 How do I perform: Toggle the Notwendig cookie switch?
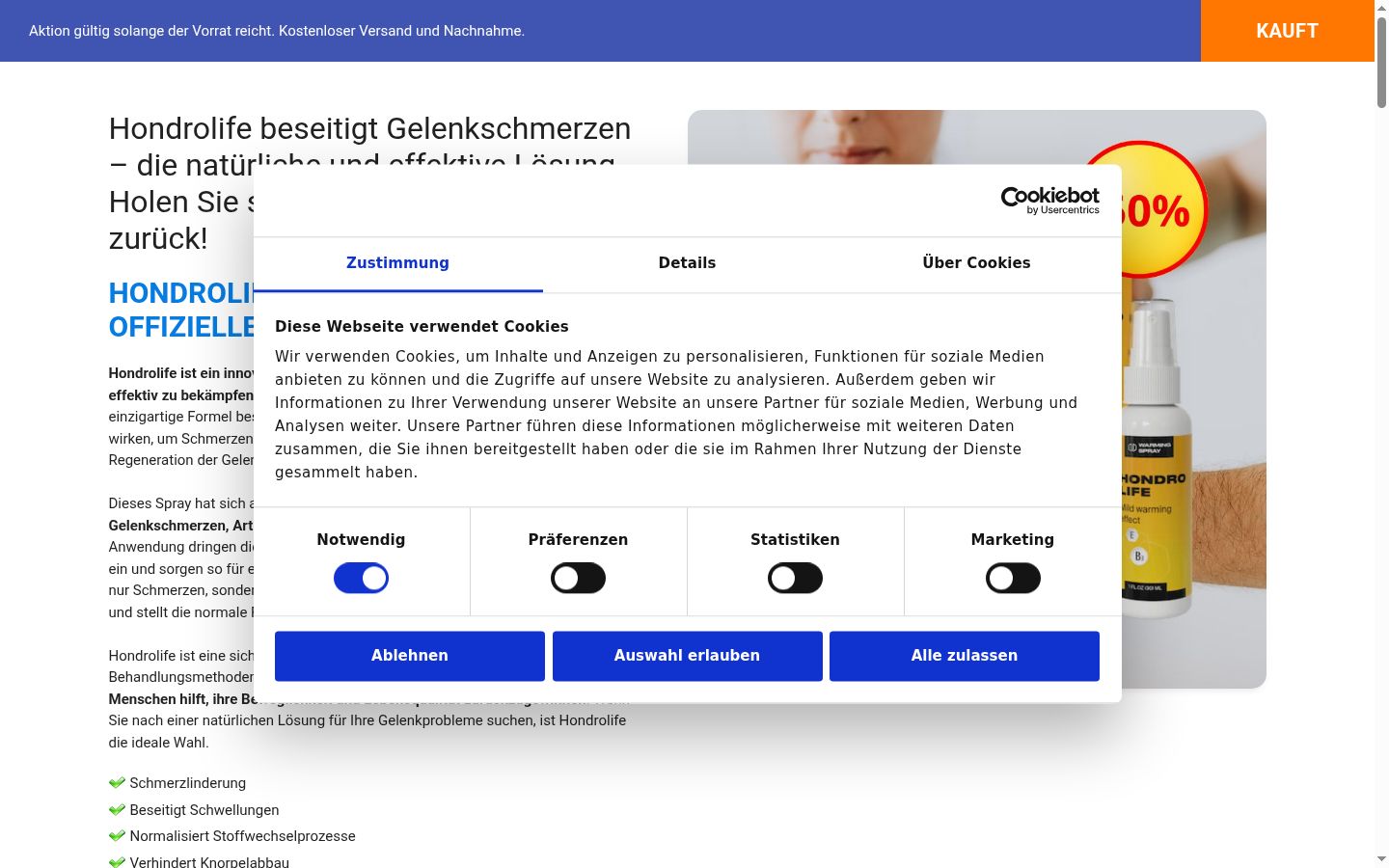click(x=361, y=579)
